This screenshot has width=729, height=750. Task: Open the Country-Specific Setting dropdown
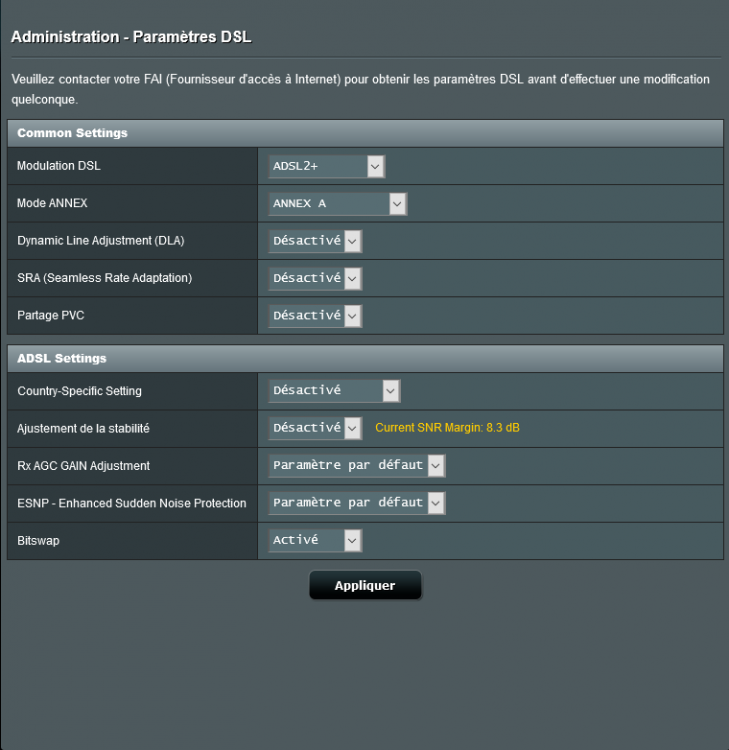point(334,391)
